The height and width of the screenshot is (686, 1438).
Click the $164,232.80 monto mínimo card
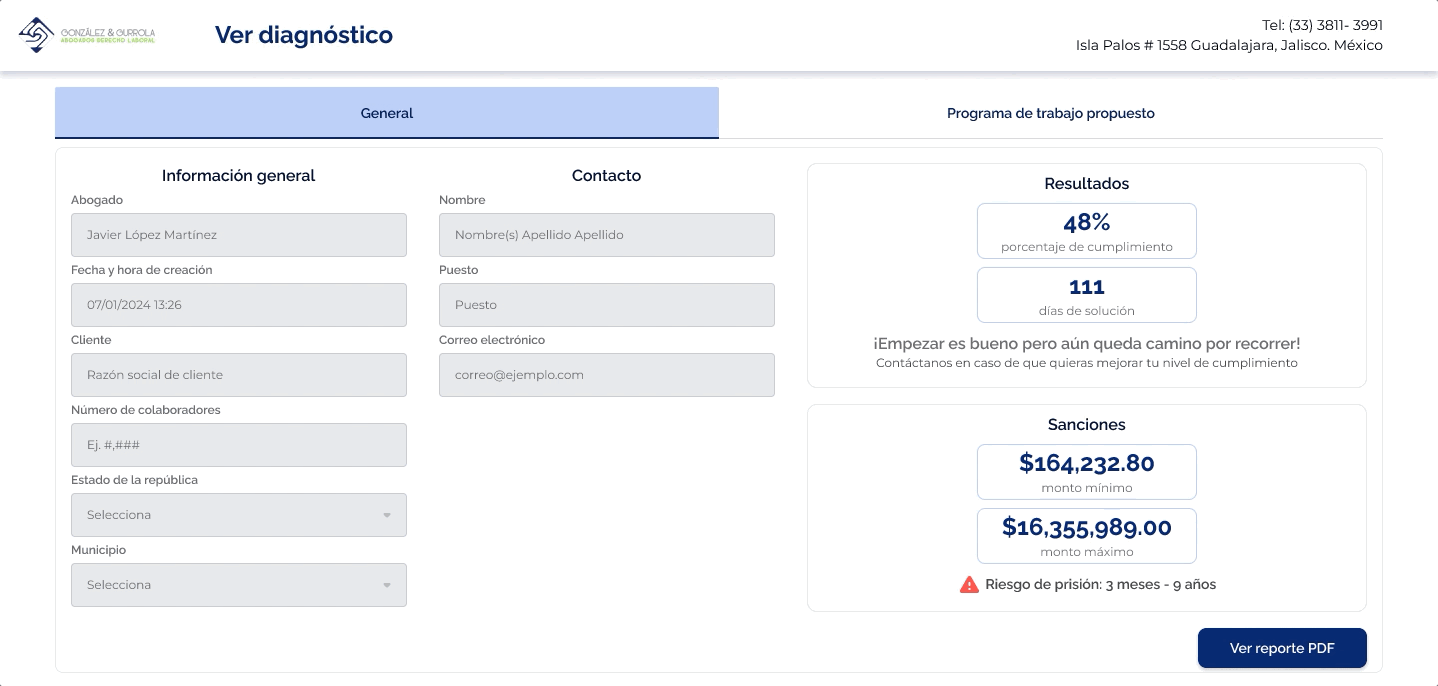[1087, 472]
